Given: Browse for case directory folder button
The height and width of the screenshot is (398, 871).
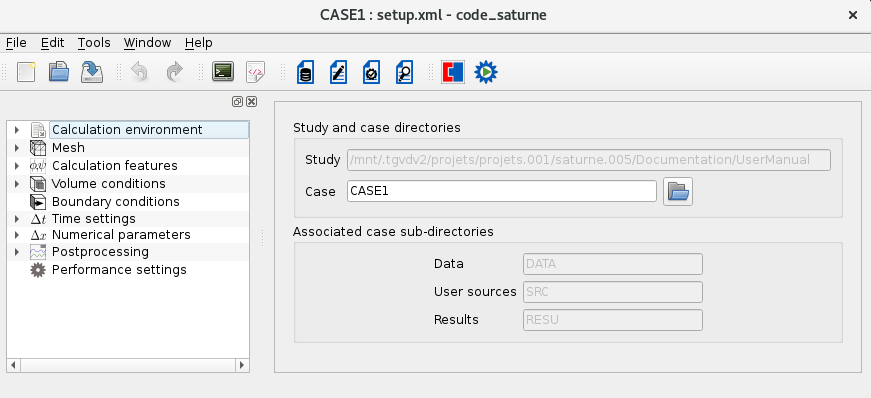Looking at the screenshot, I should 678,192.
